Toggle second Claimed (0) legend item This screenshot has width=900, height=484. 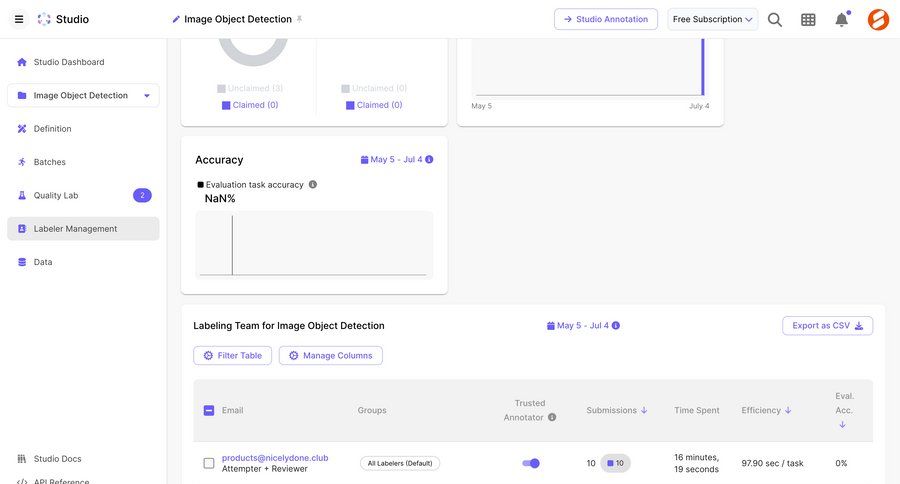374,105
